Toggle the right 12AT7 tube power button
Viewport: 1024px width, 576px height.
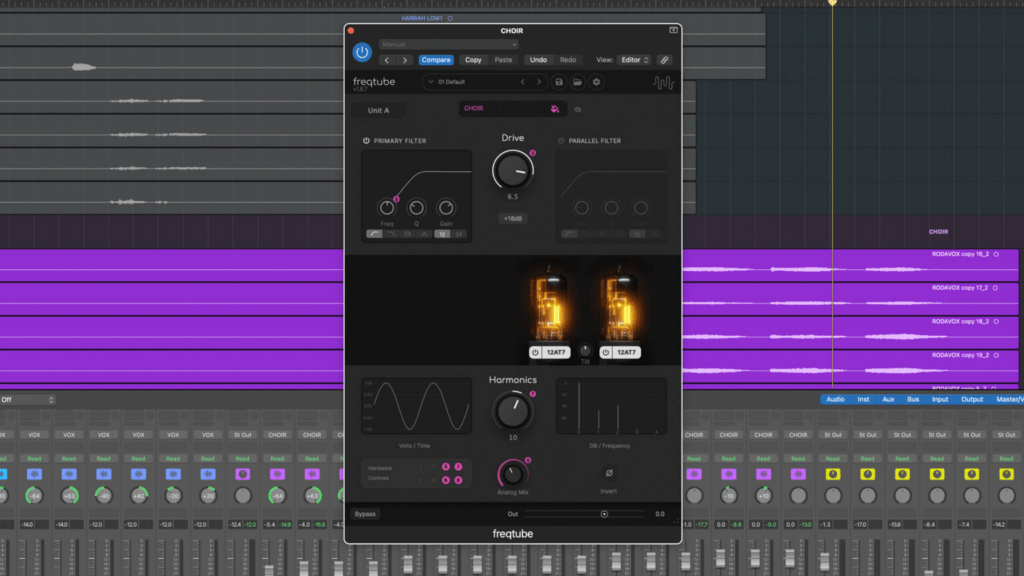click(x=605, y=352)
